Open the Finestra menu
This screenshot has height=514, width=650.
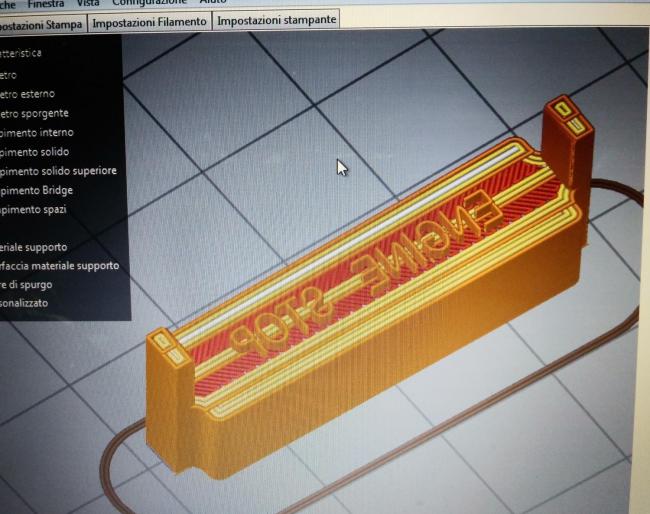point(46,4)
